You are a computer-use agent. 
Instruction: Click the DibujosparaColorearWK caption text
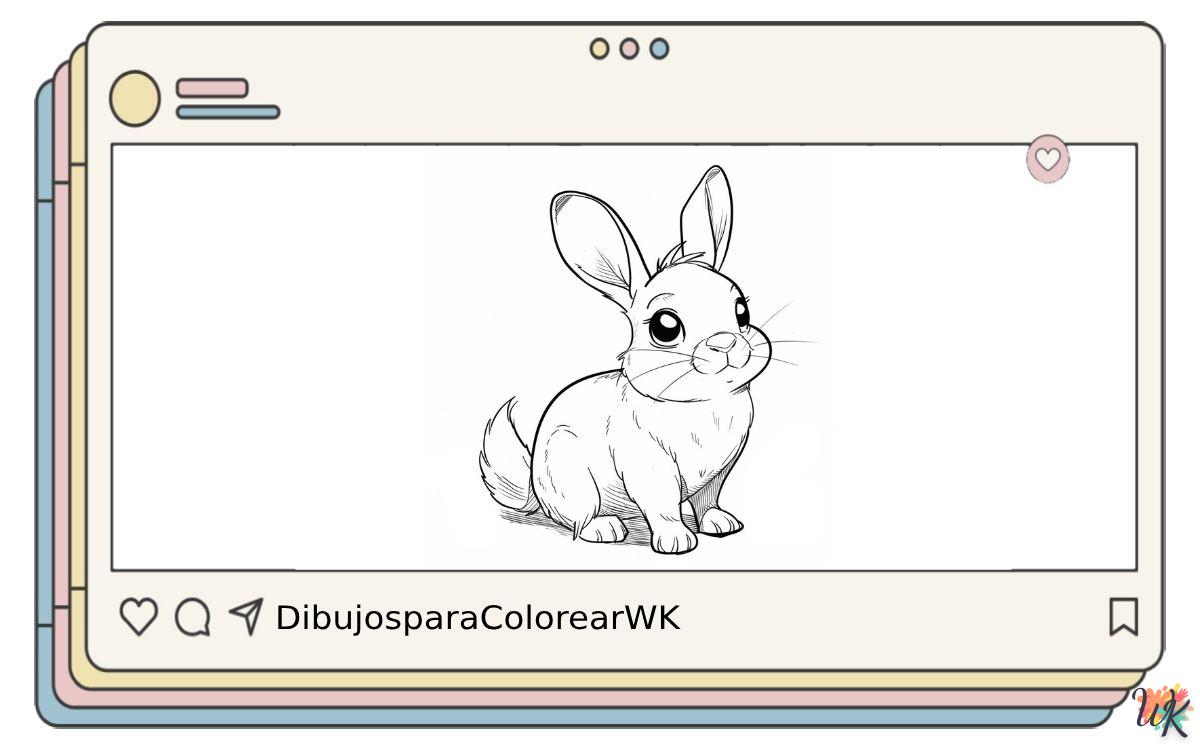(477, 618)
